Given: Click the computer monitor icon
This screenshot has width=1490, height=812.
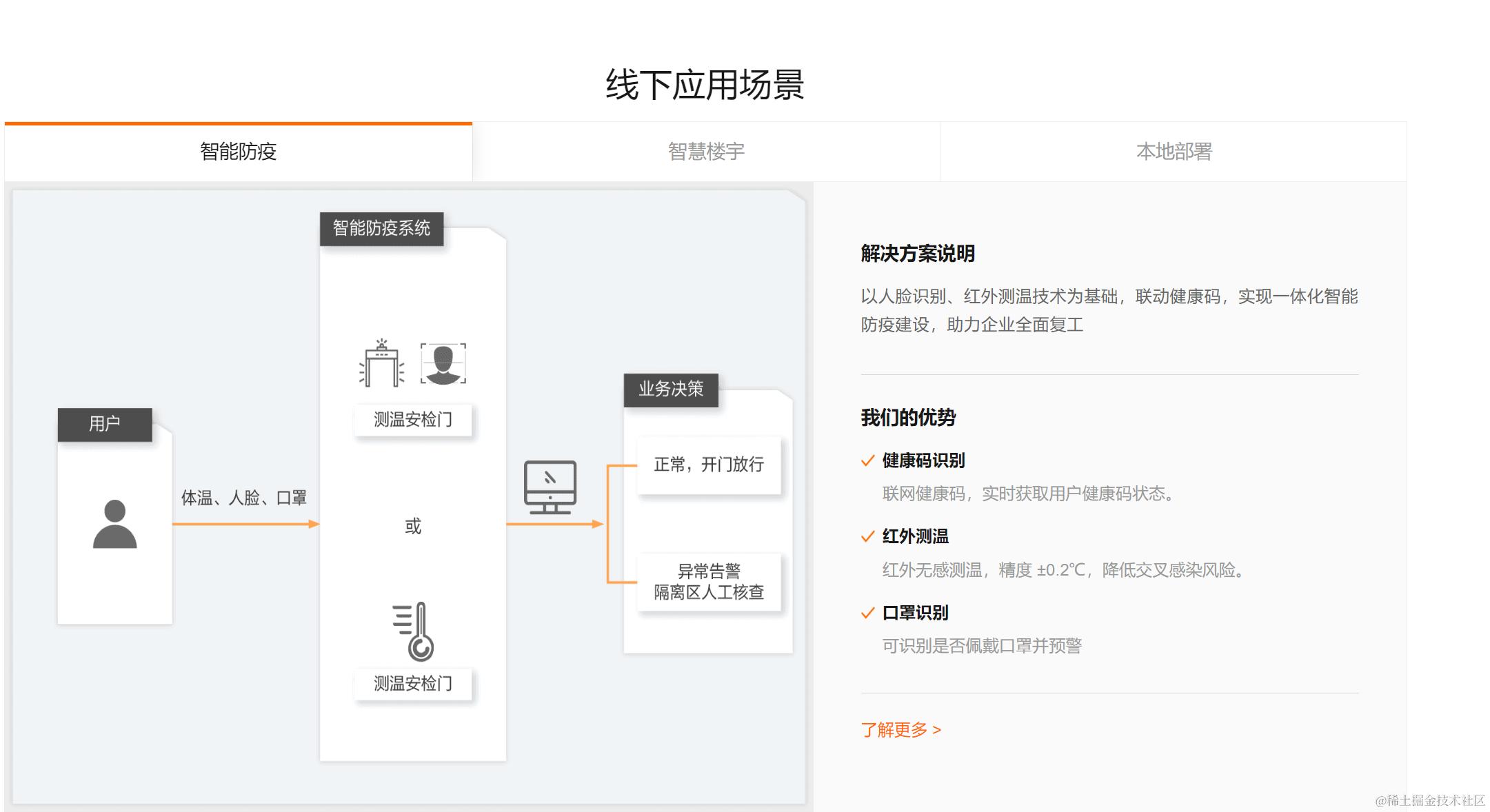Looking at the screenshot, I should [550, 487].
